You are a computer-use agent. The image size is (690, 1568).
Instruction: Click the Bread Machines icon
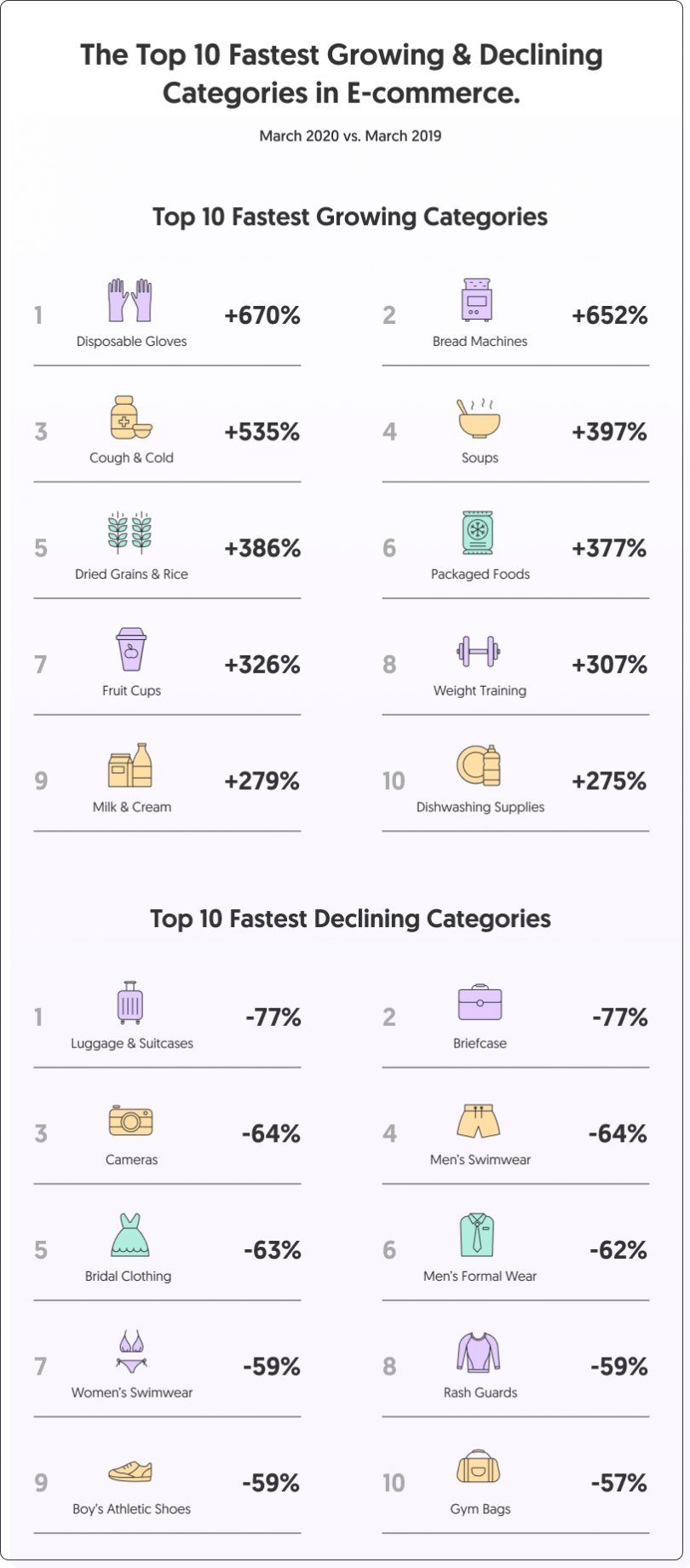476,300
